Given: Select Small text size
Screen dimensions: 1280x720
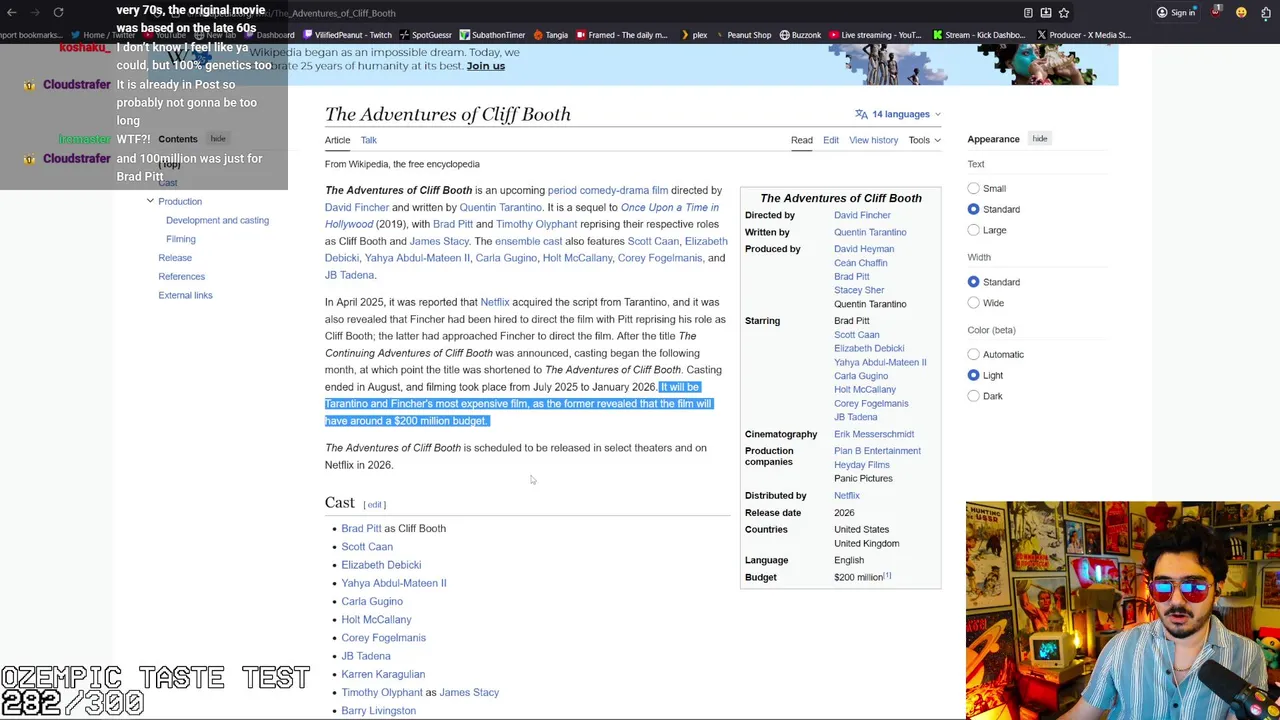Looking at the screenshot, I should click(x=973, y=188).
